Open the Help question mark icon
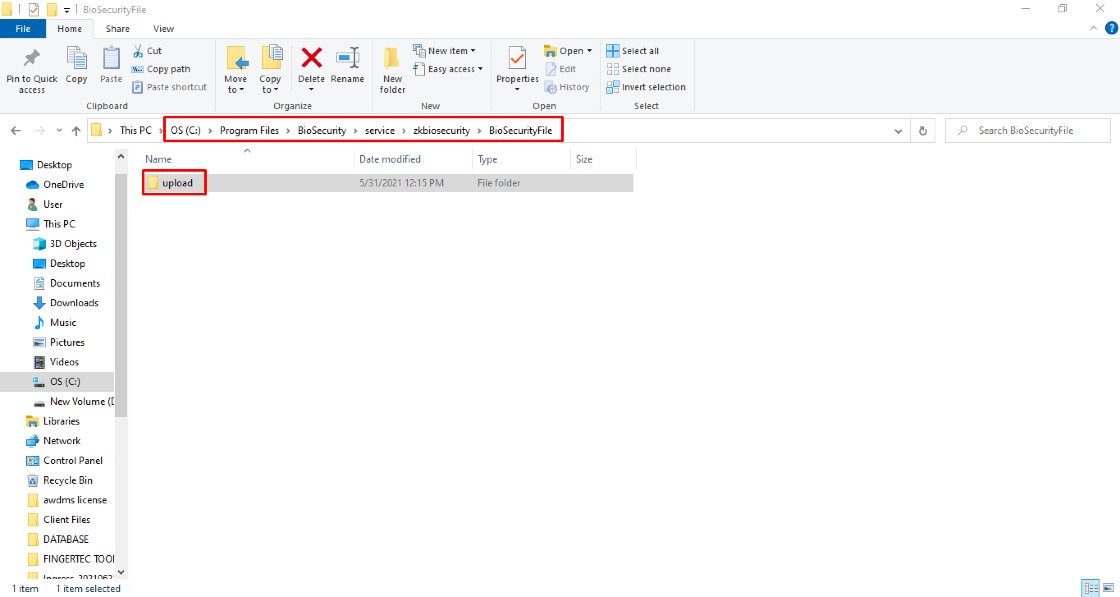This screenshot has height=597, width=1120. pyautogui.click(x=1111, y=29)
